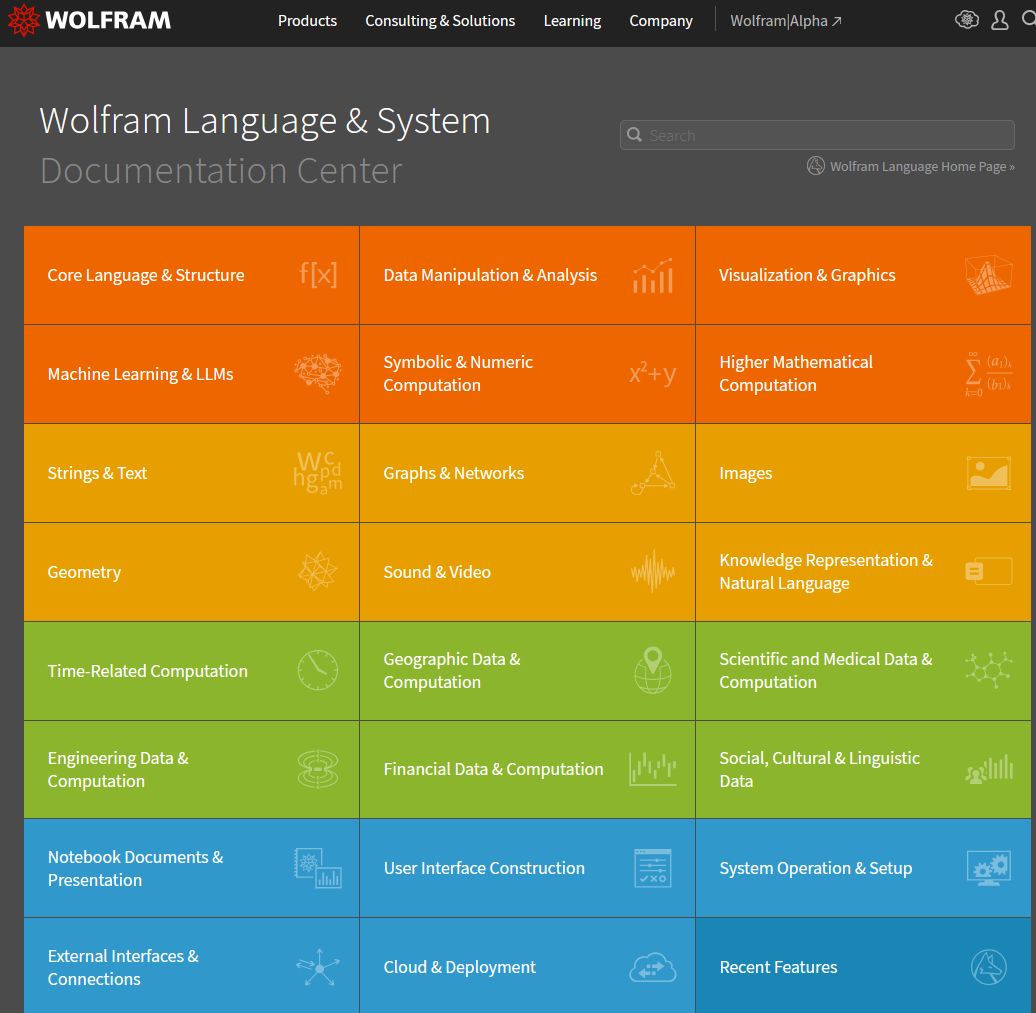Click the map pin globe icon
Screen dimensions: 1036x1013
click(x=653, y=670)
